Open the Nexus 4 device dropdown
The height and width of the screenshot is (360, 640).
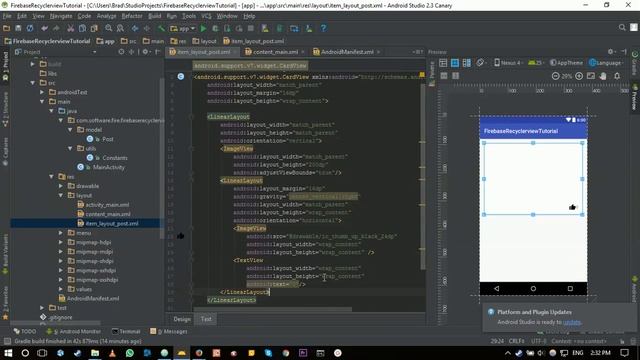click(x=508, y=63)
